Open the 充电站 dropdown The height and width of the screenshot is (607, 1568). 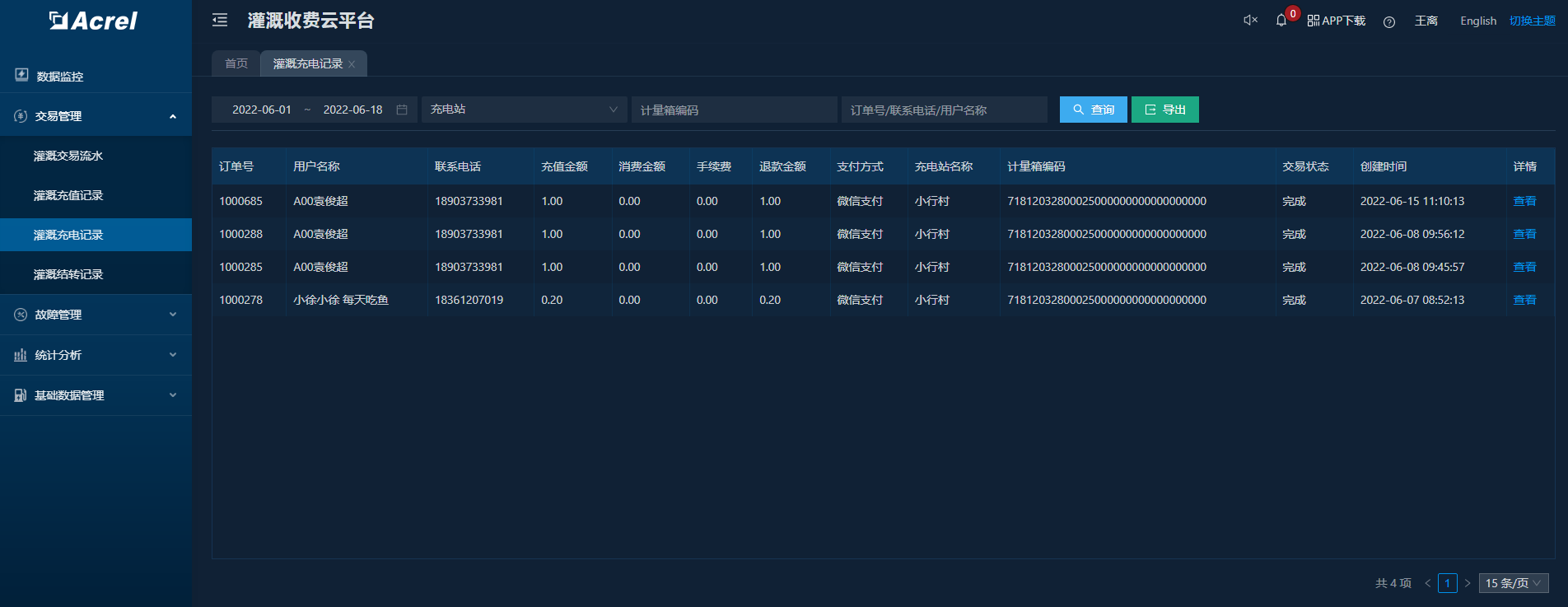click(525, 110)
